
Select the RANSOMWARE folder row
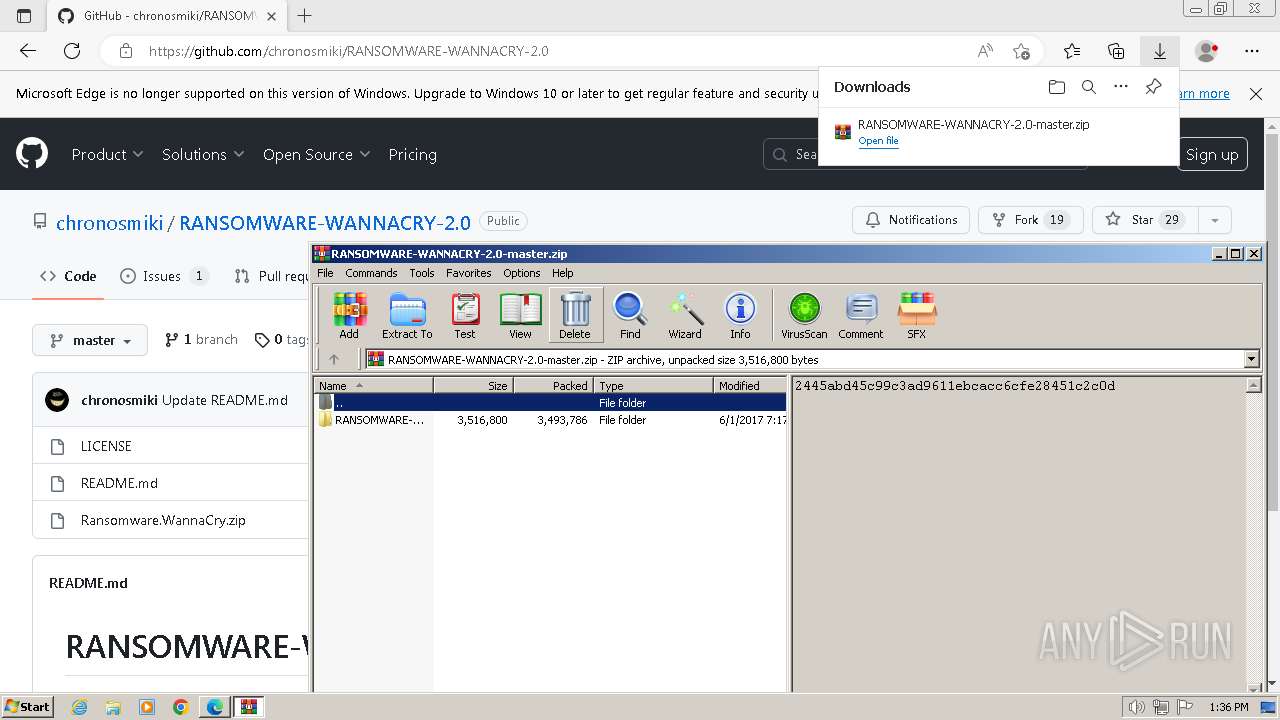[550, 420]
